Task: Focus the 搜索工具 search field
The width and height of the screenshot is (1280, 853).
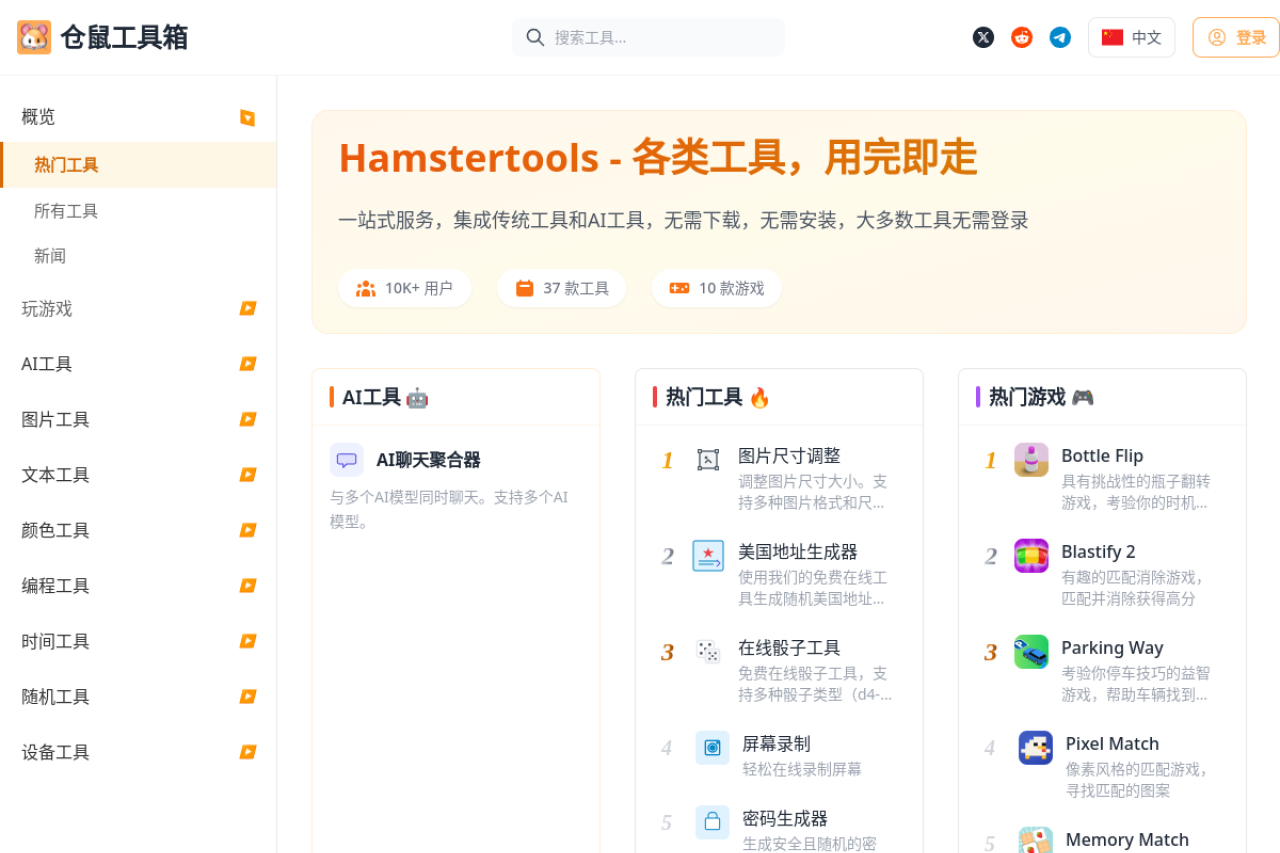Action: point(648,37)
